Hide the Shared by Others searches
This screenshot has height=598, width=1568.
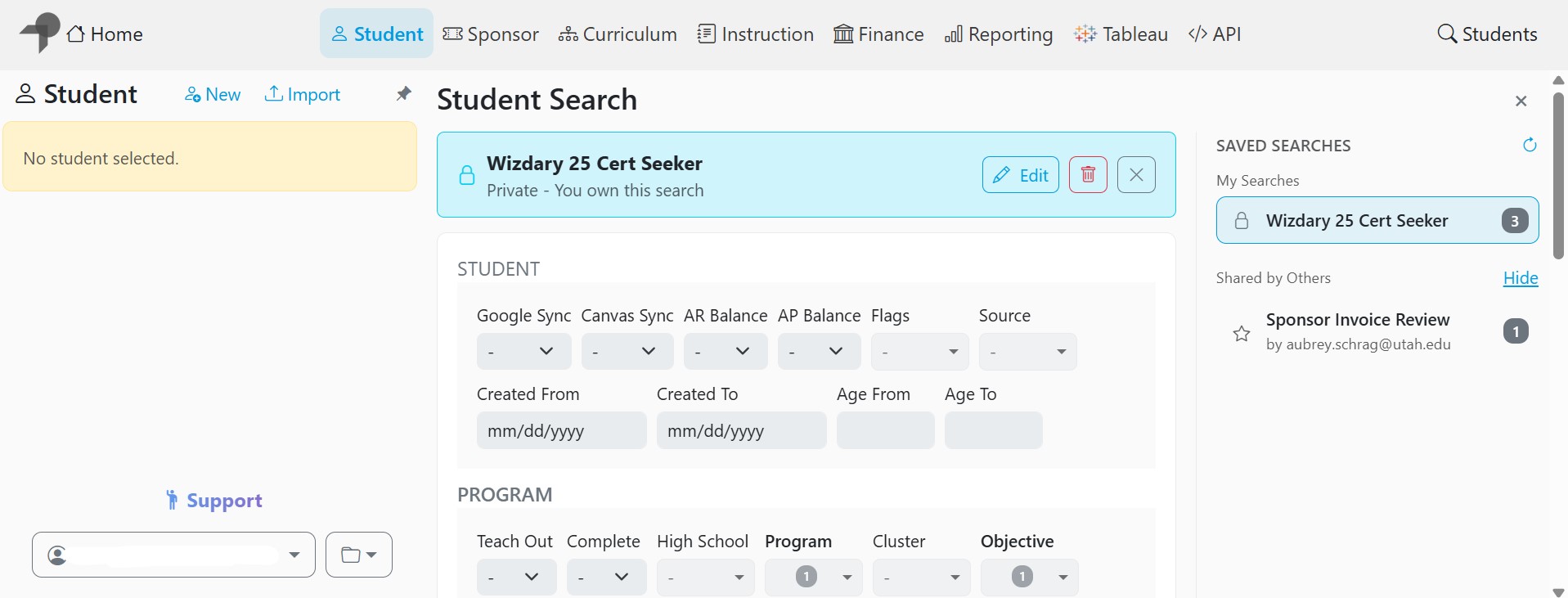pos(1520,278)
